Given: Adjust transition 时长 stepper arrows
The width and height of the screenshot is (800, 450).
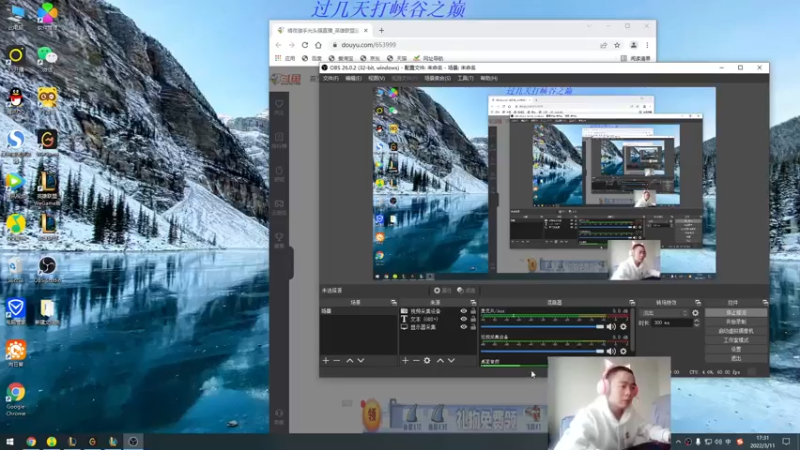Looking at the screenshot, I should (x=696, y=323).
